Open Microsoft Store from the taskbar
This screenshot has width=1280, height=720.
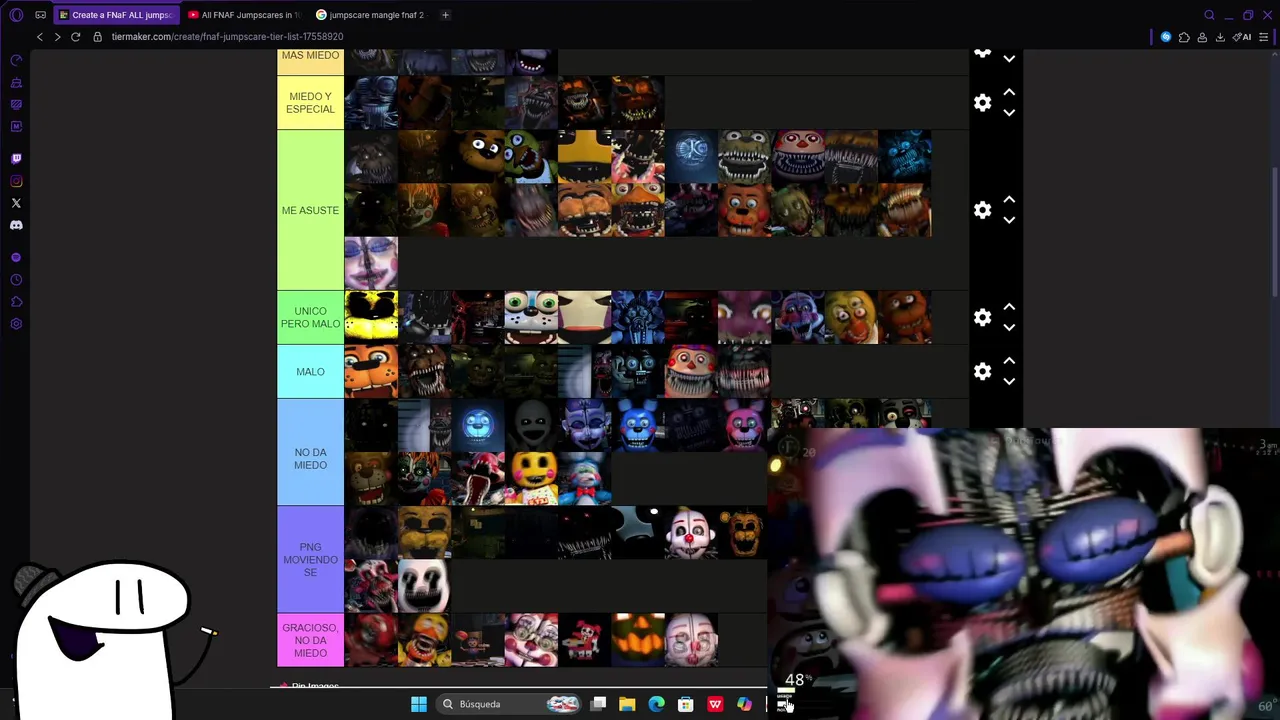686,704
